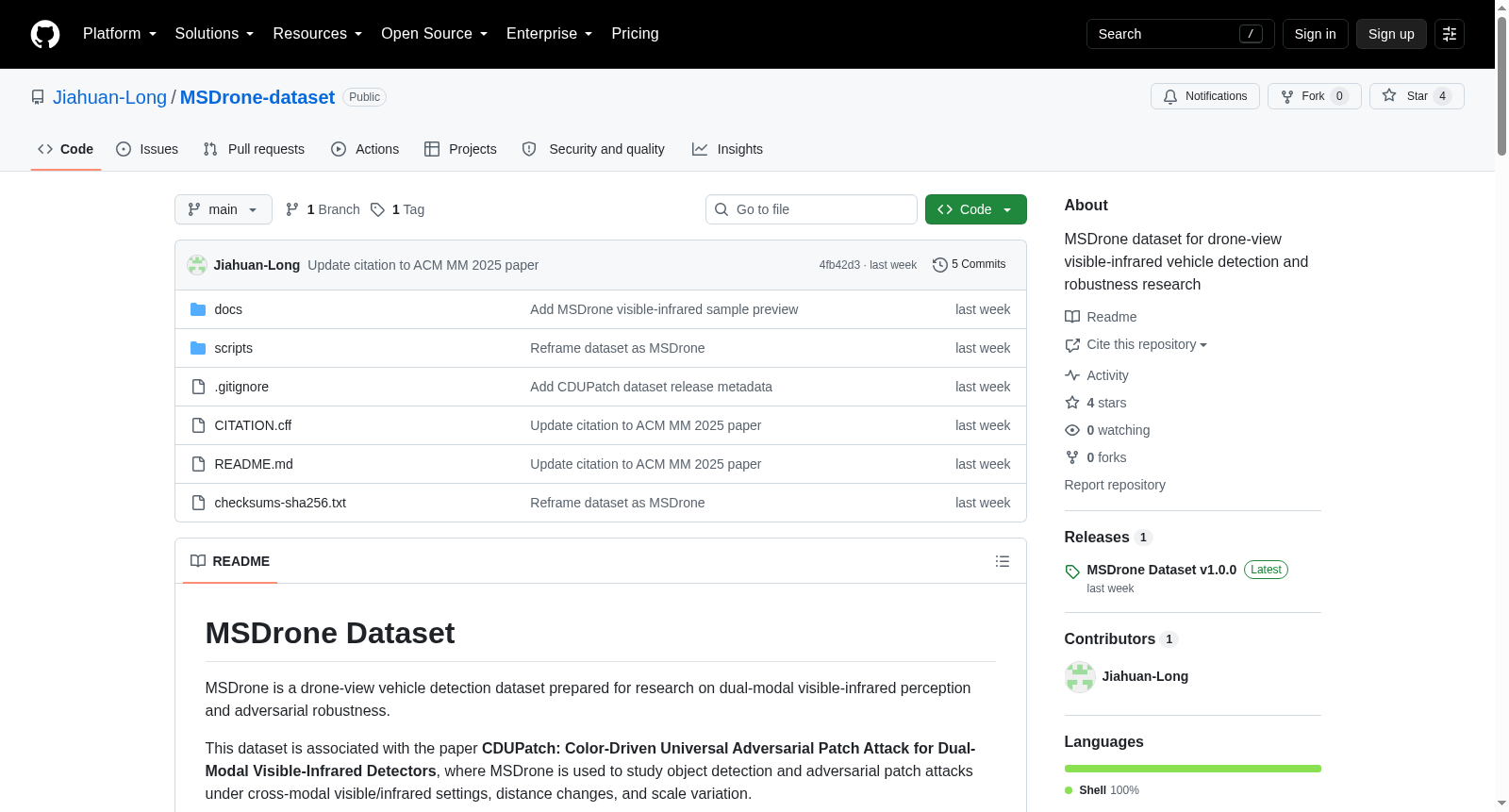Open 'Add CDUPatch dataset release metadata' commit
Image resolution: width=1509 pixels, height=812 pixels.
651,387
